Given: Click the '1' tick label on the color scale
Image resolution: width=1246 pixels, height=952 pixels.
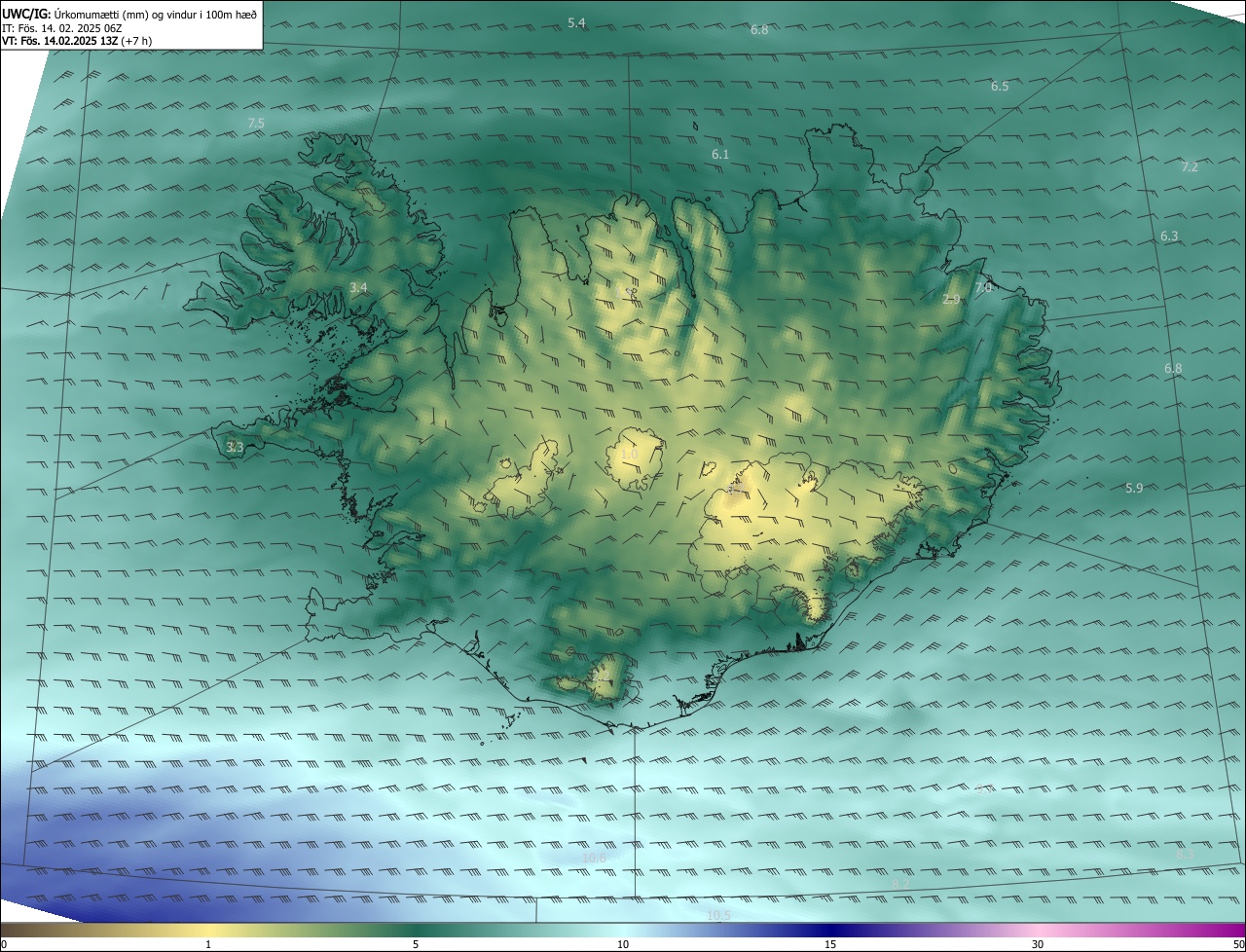Looking at the screenshot, I should pyautogui.click(x=208, y=945).
